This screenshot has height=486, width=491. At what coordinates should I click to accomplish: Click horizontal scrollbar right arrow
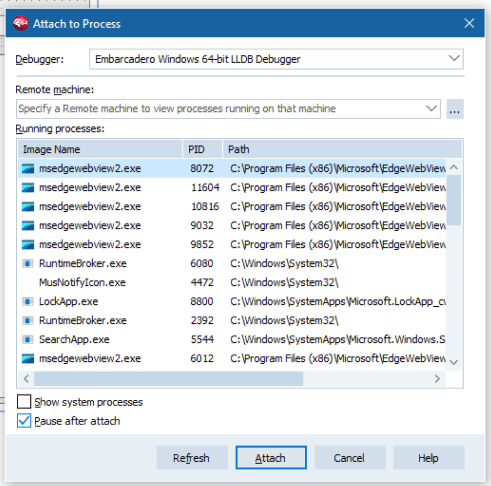pyautogui.click(x=437, y=379)
